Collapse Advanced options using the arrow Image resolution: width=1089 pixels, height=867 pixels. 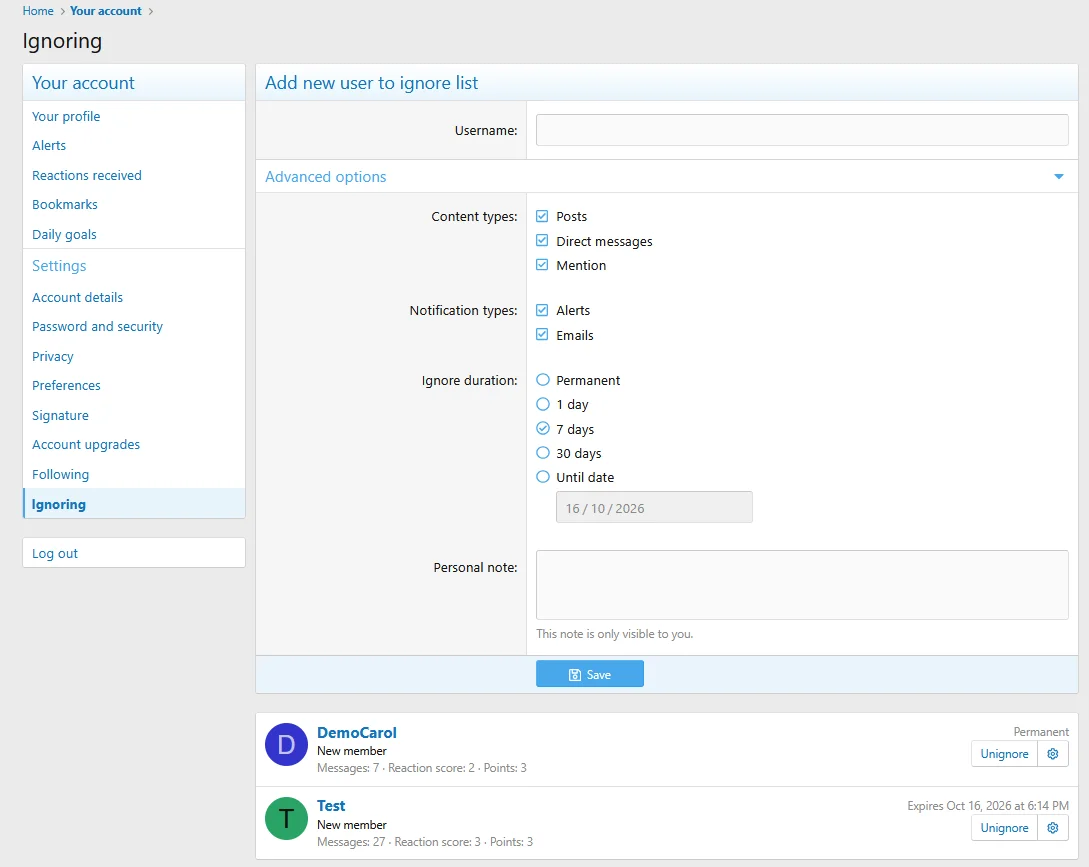(1058, 176)
